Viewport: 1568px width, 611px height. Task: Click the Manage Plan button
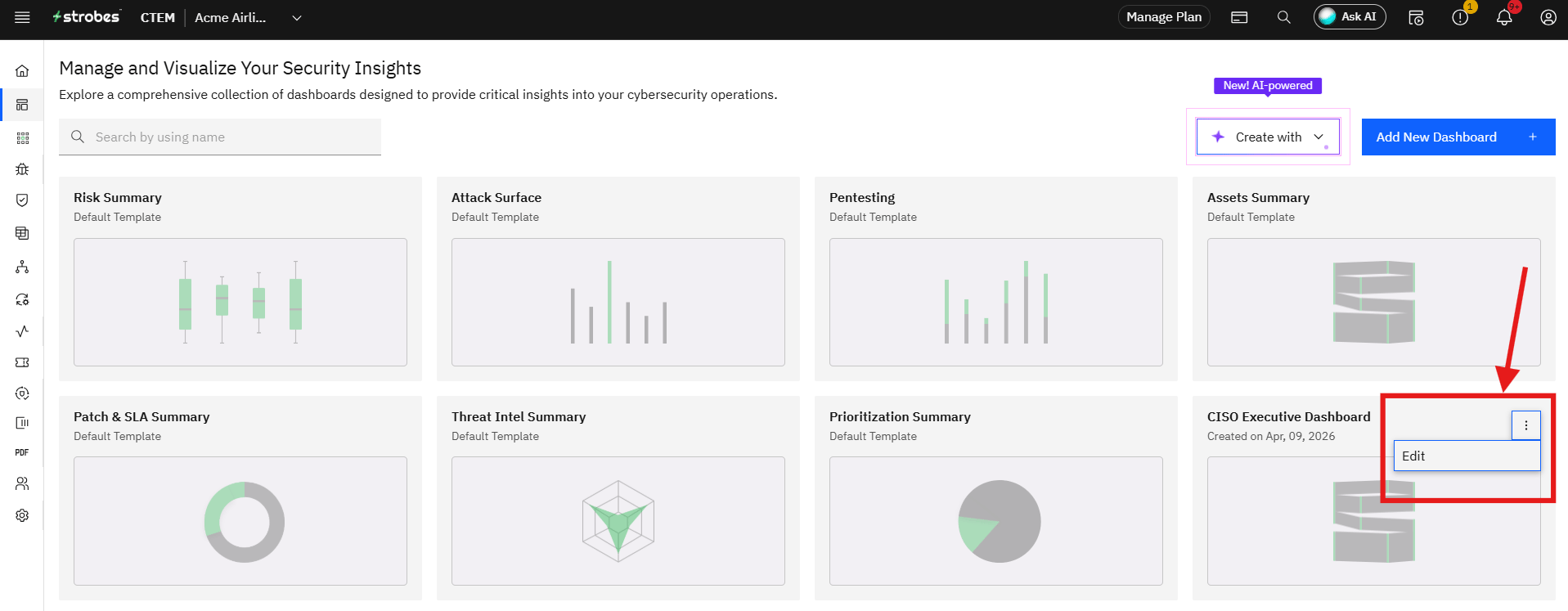pyautogui.click(x=1164, y=17)
